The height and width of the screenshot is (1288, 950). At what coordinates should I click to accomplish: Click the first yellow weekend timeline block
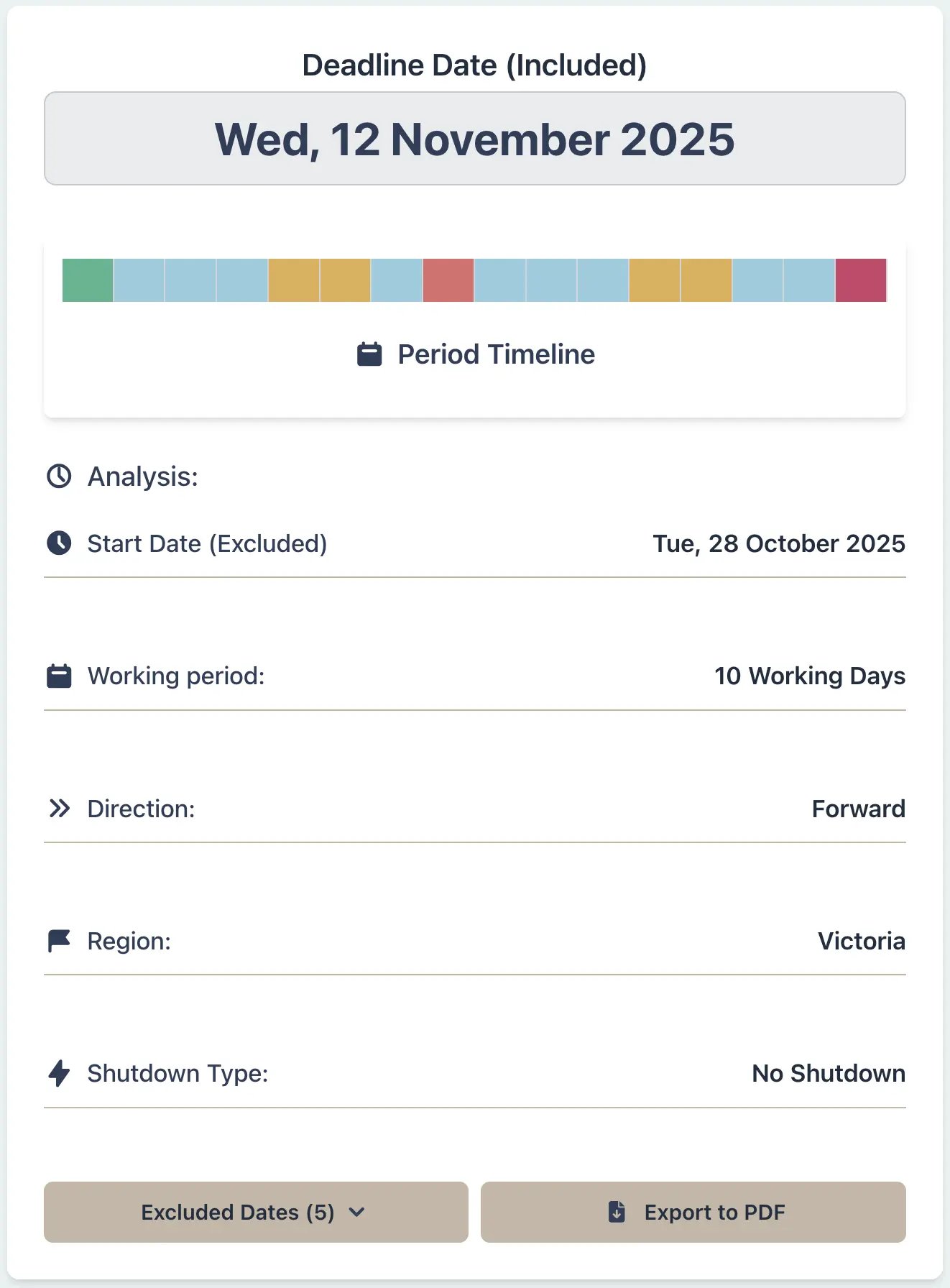(x=293, y=280)
